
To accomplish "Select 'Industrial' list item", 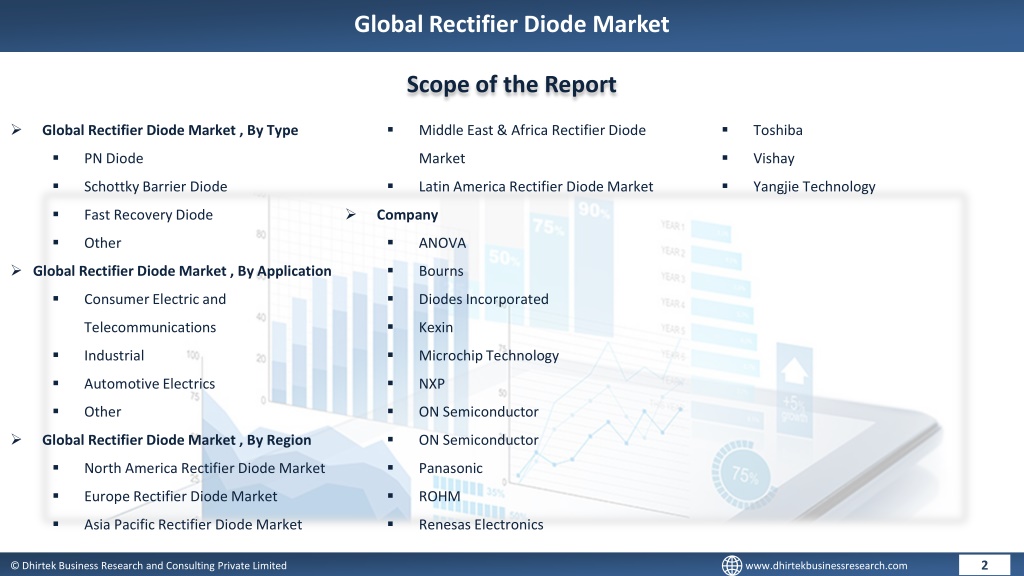I will pos(114,355).
